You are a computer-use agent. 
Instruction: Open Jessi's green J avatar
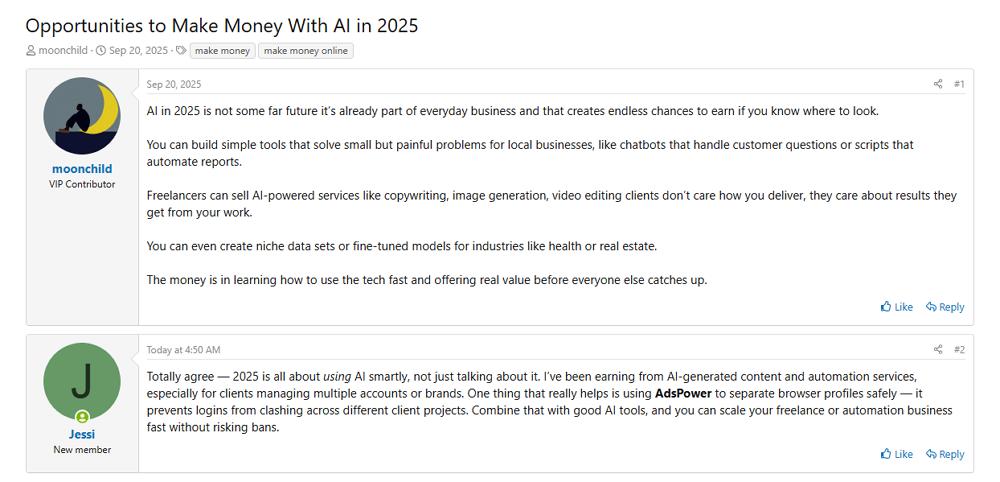(x=82, y=381)
